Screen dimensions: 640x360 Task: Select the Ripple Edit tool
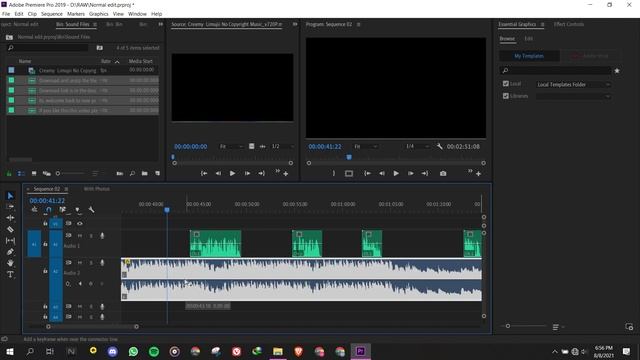click(10, 218)
